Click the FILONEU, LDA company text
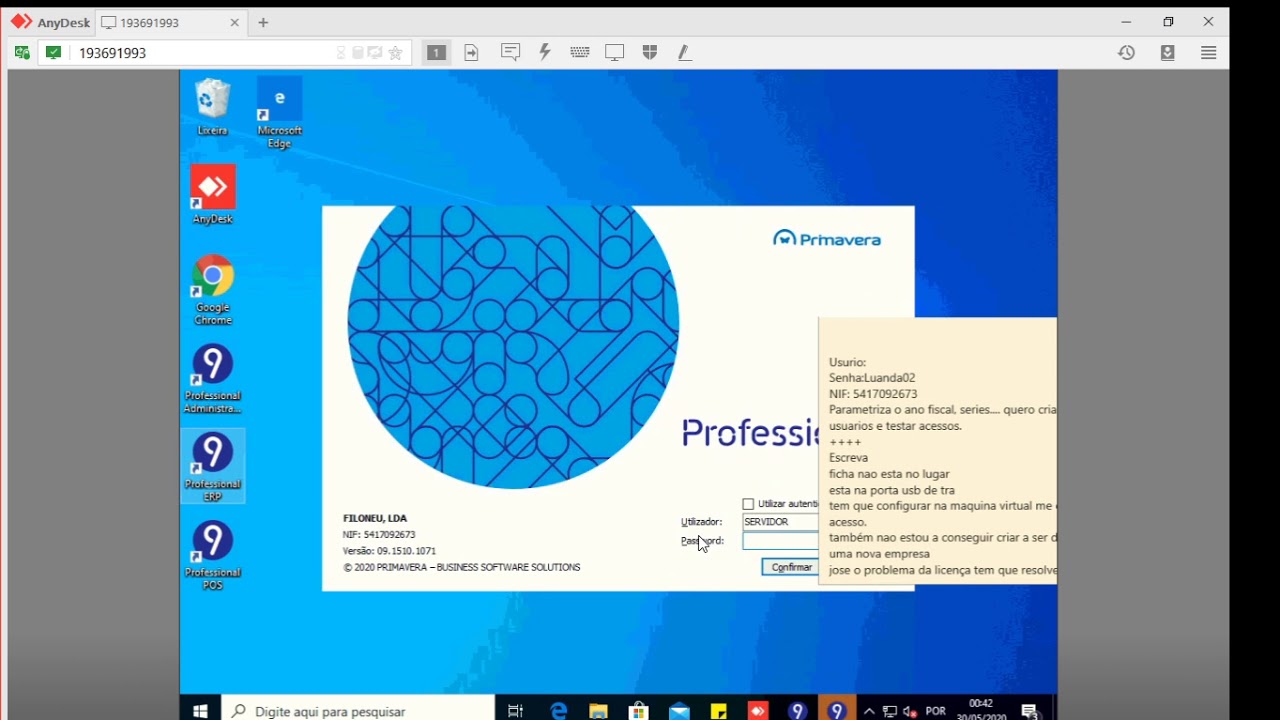Image resolution: width=1280 pixels, height=720 pixels. [x=375, y=518]
